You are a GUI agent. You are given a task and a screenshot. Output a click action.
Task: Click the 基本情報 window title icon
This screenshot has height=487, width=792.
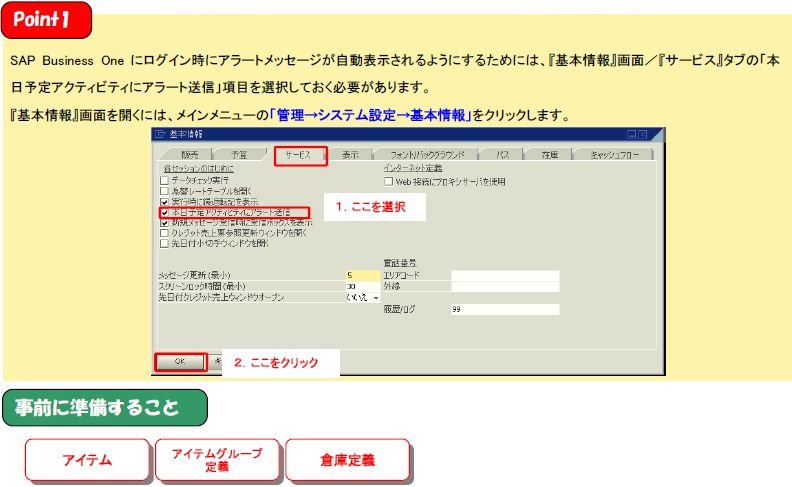[x=161, y=134]
